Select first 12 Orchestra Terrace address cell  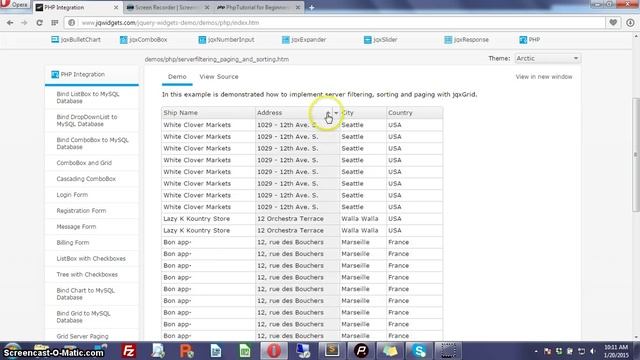click(x=297, y=219)
